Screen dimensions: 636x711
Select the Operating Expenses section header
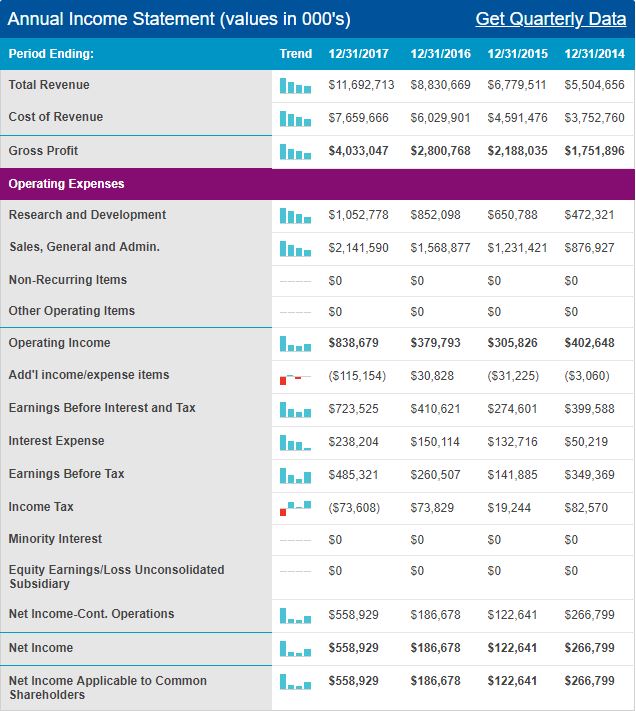tap(66, 184)
